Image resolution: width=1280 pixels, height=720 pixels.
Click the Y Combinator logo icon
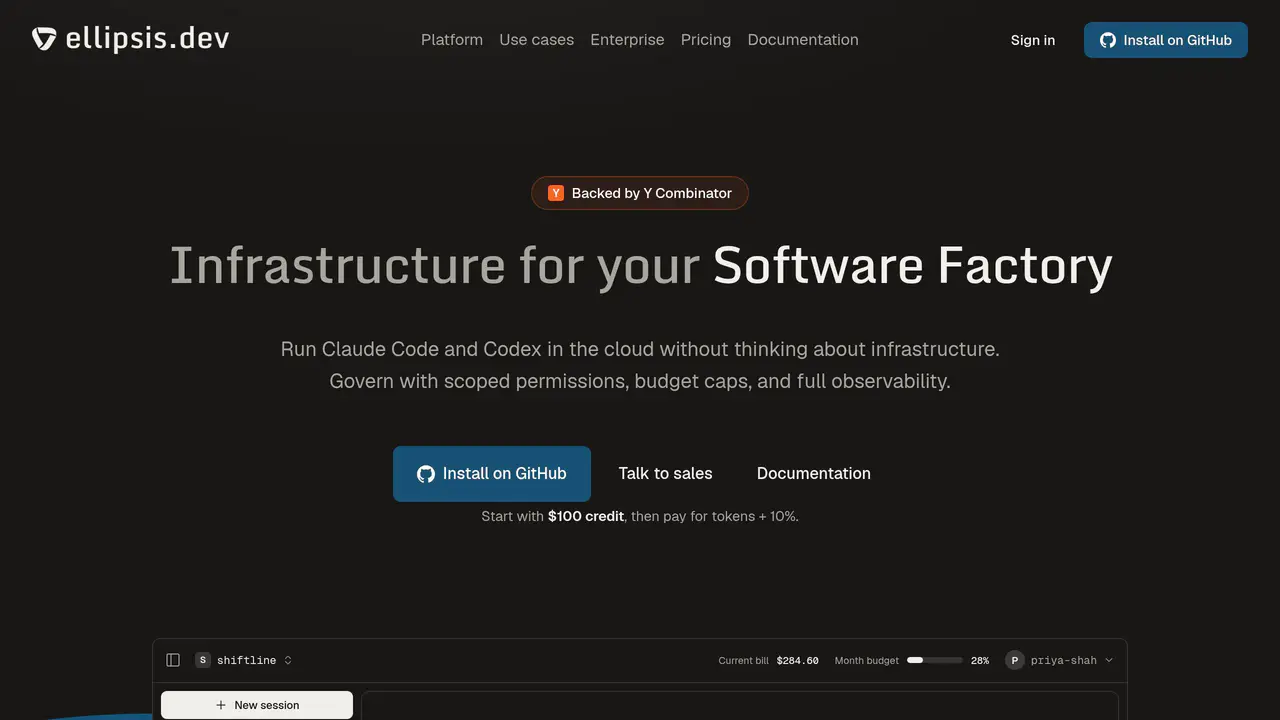pos(556,193)
